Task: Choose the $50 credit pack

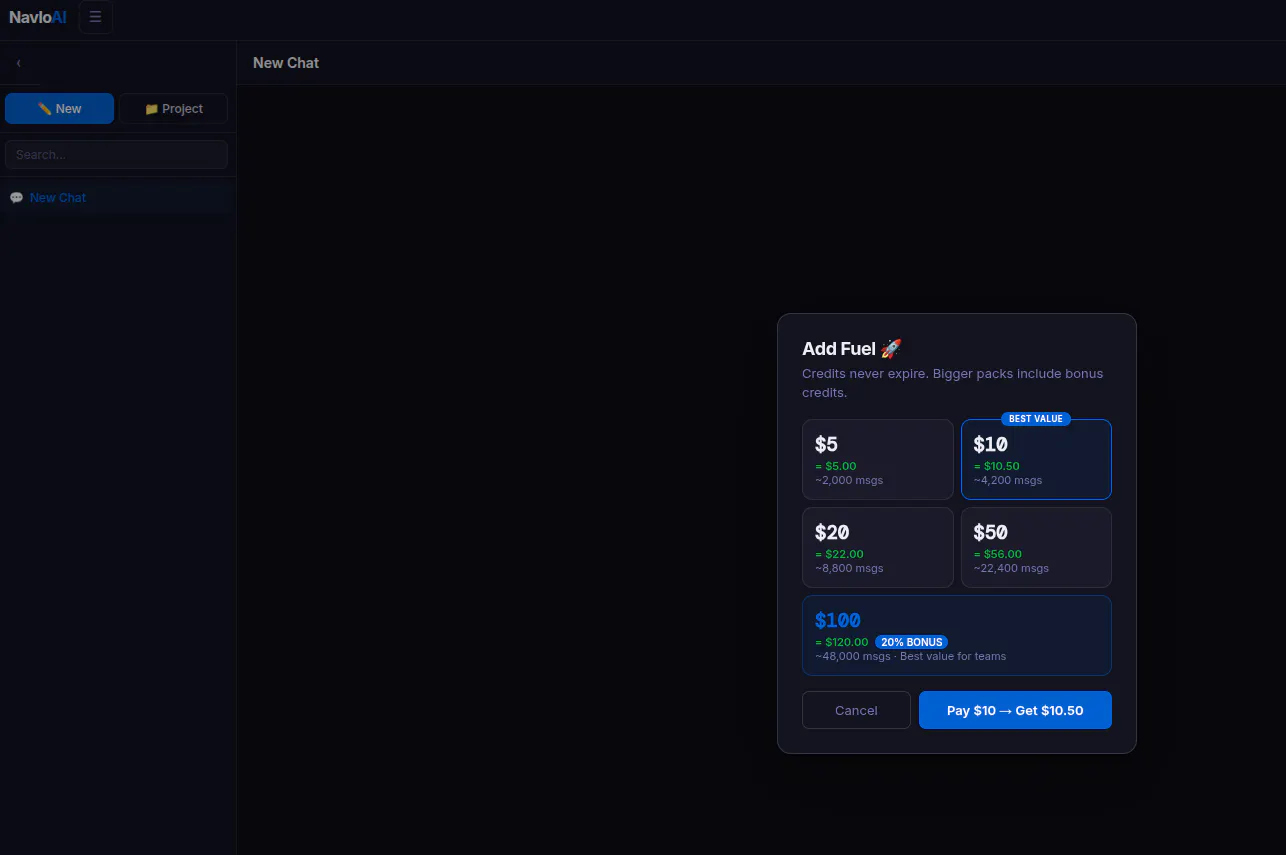Action: point(1036,547)
